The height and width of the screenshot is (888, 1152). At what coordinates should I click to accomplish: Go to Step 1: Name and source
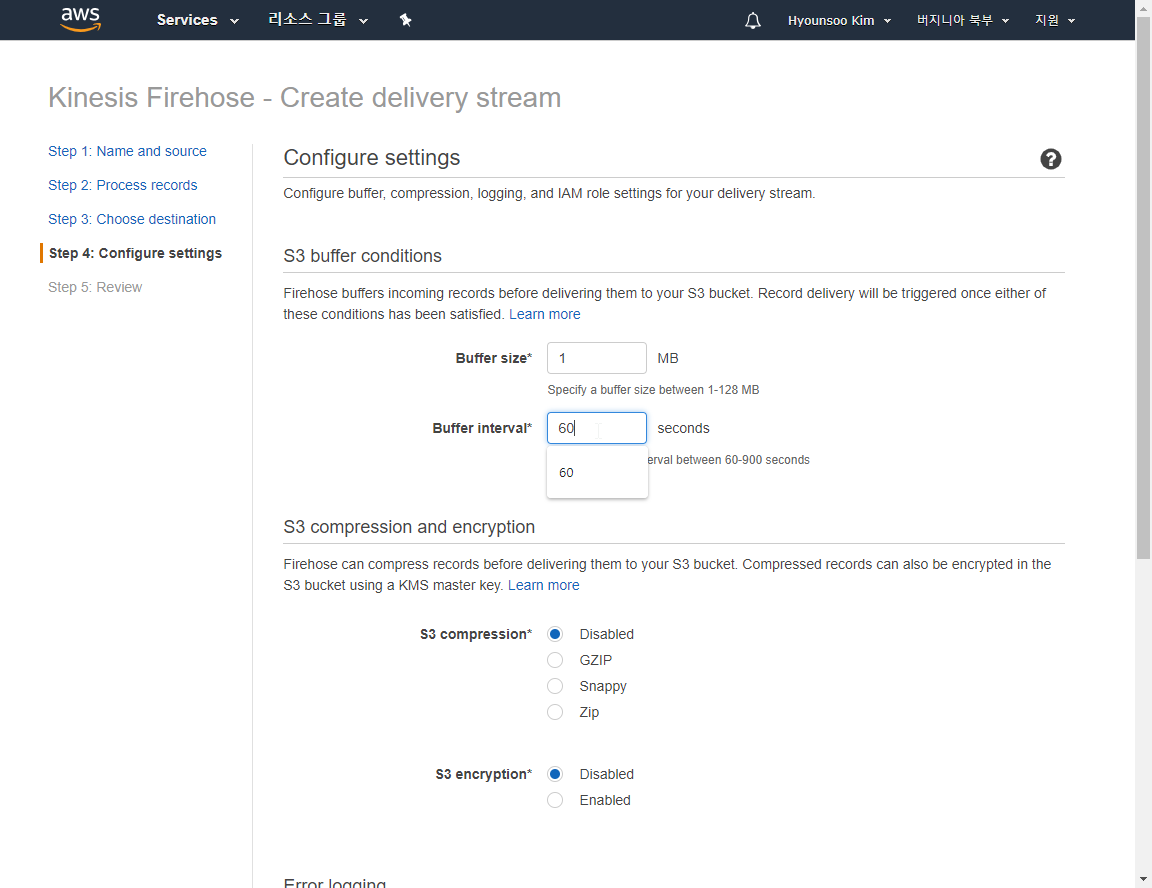[x=127, y=151]
